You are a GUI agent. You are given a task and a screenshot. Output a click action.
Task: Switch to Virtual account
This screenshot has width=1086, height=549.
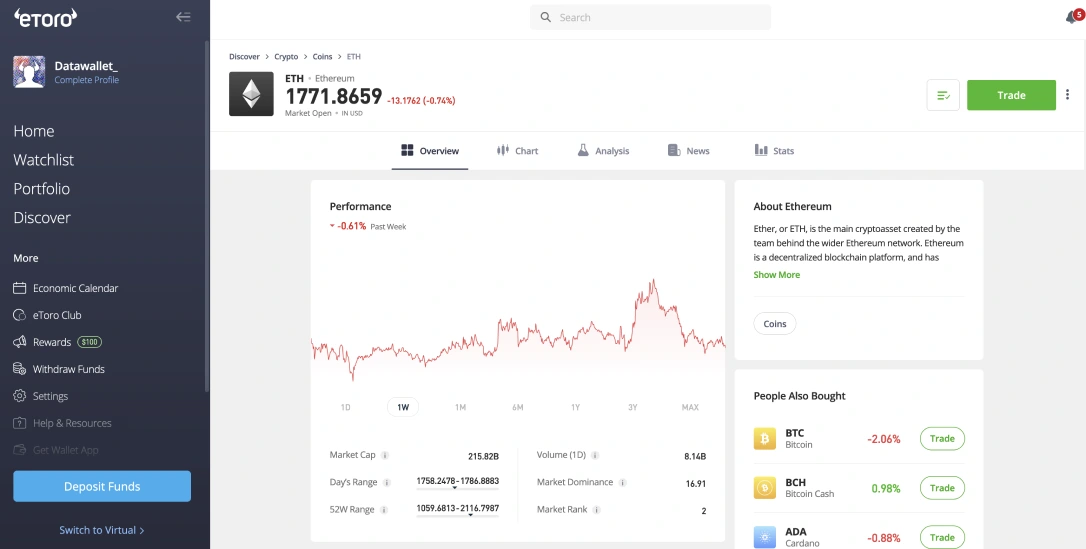pyautogui.click(x=102, y=530)
